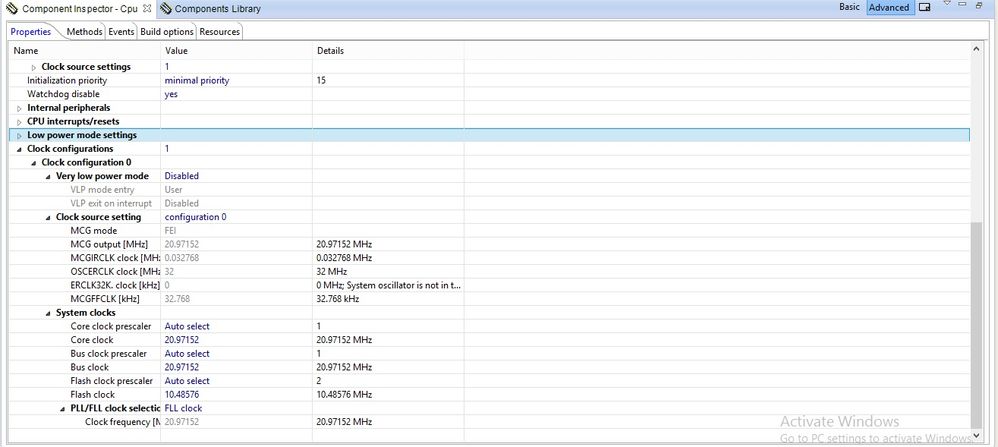The height and width of the screenshot is (447, 998).
Task: Open the Events tab
Action: pyautogui.click(x=121, y=32)
